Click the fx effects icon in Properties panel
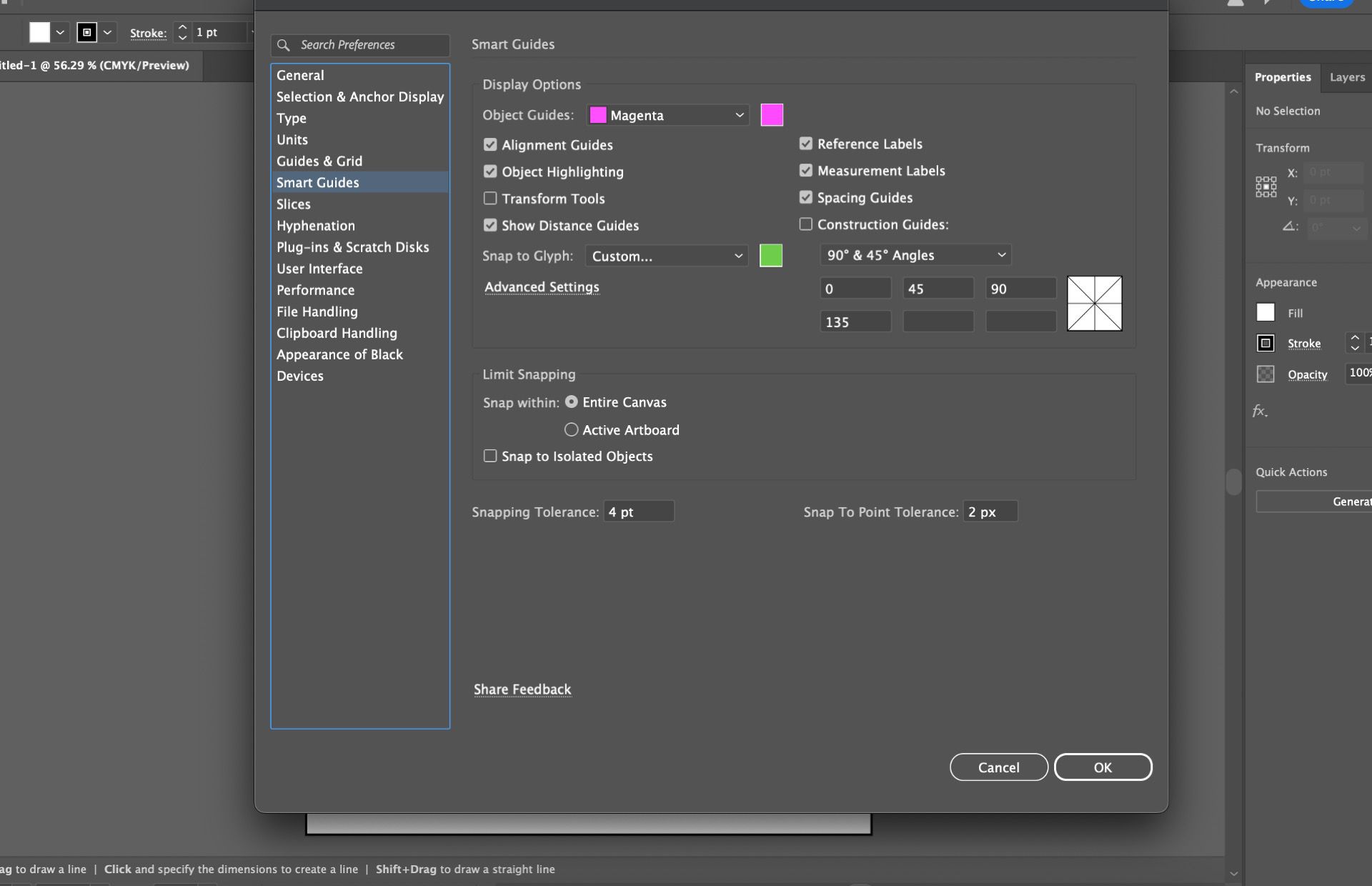The width and height of the screenshot is (1372, 886). click(x=1260, y=411)
